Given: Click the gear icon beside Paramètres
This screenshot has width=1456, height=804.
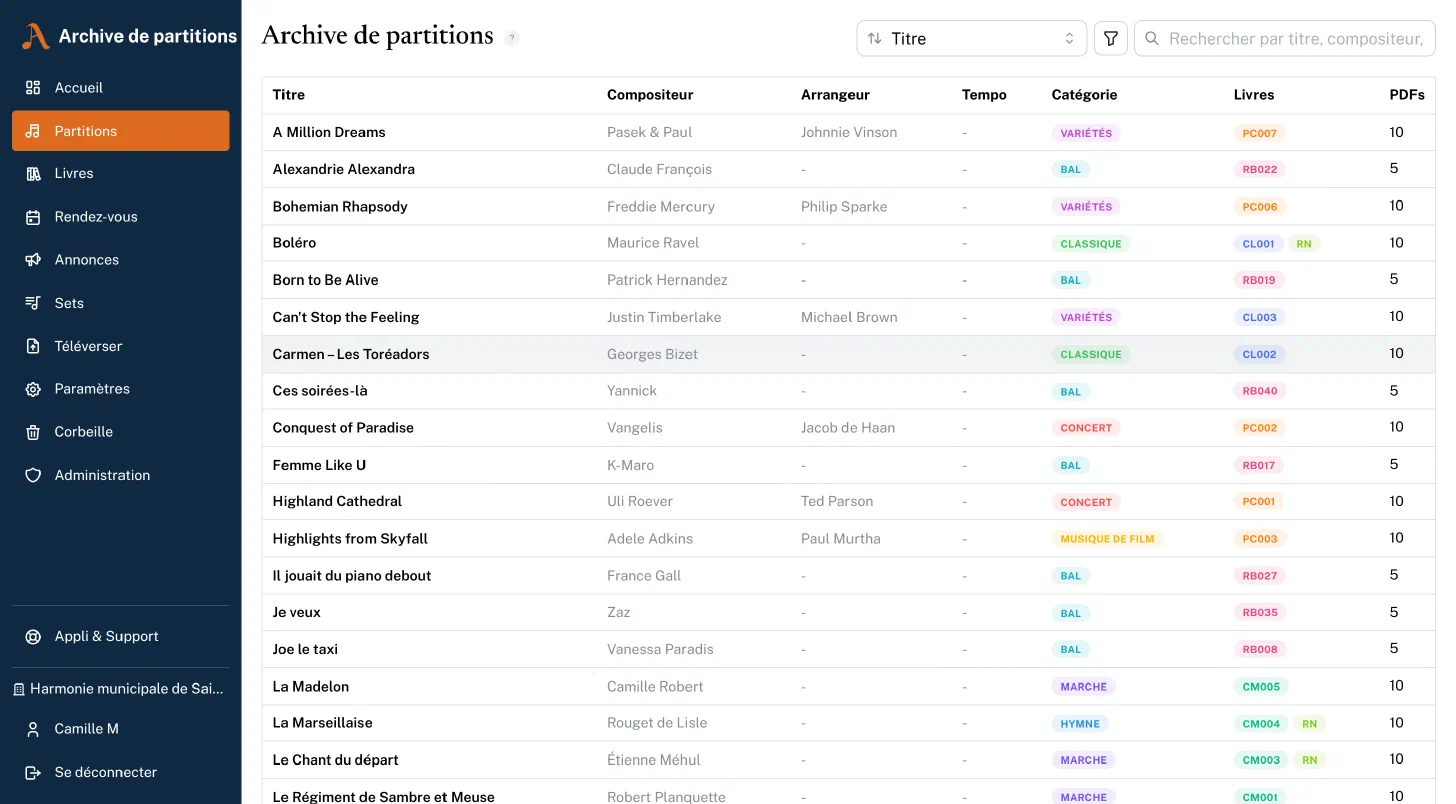Looking at the screenshot, I should point(33,389).
